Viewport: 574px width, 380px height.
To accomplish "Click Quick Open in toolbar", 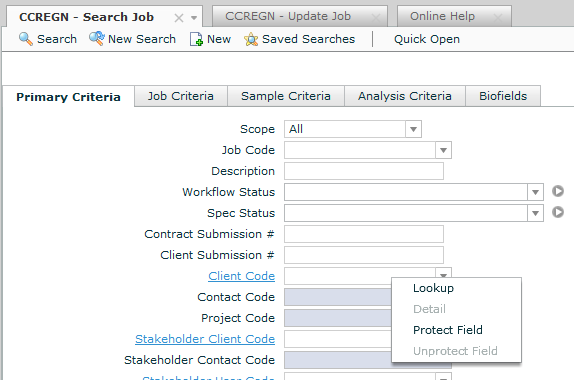I will (426, 39).
